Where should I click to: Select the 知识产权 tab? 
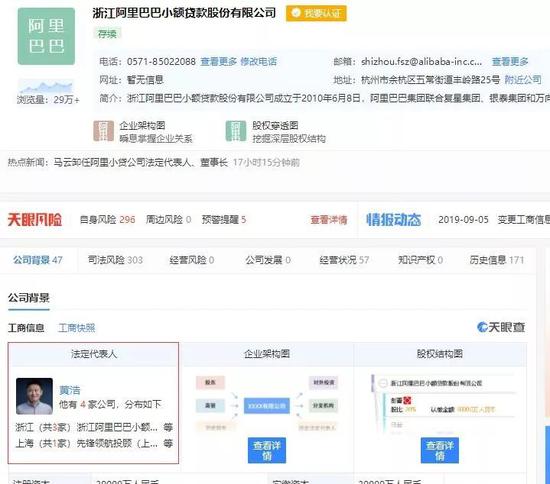420,260
